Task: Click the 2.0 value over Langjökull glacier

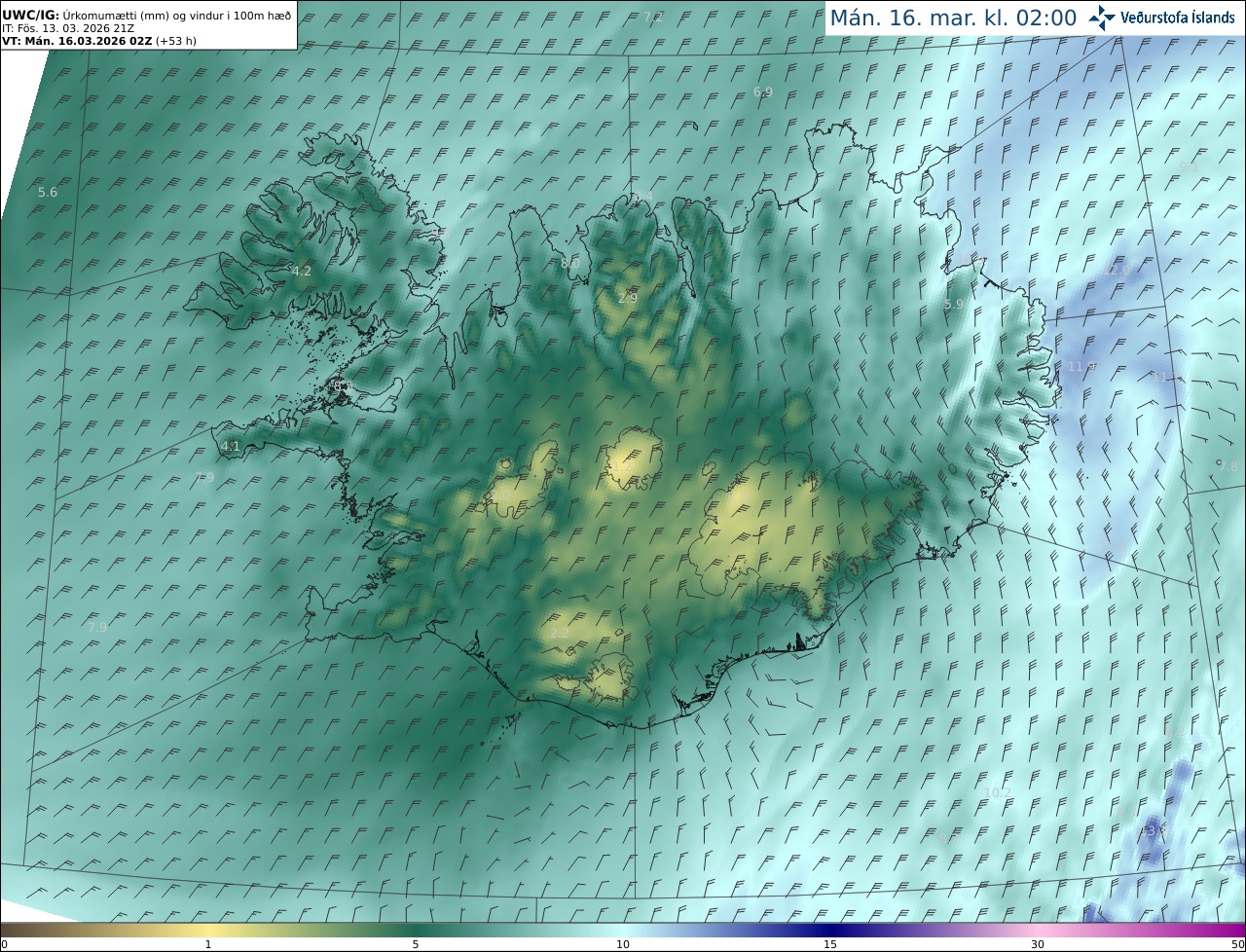Action: coord(500,494)
